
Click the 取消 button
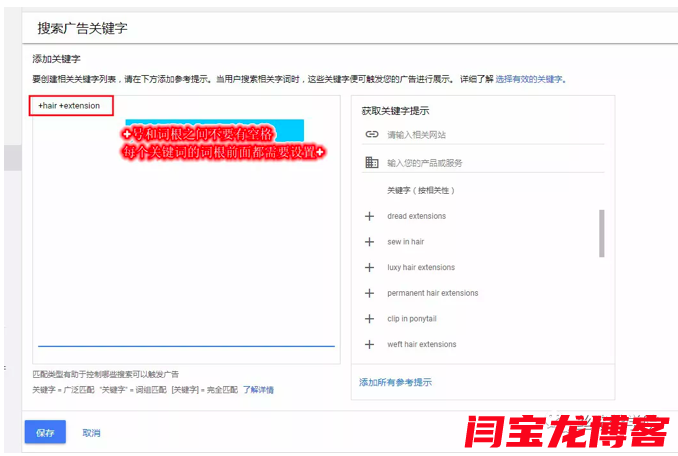pos(91,433)
